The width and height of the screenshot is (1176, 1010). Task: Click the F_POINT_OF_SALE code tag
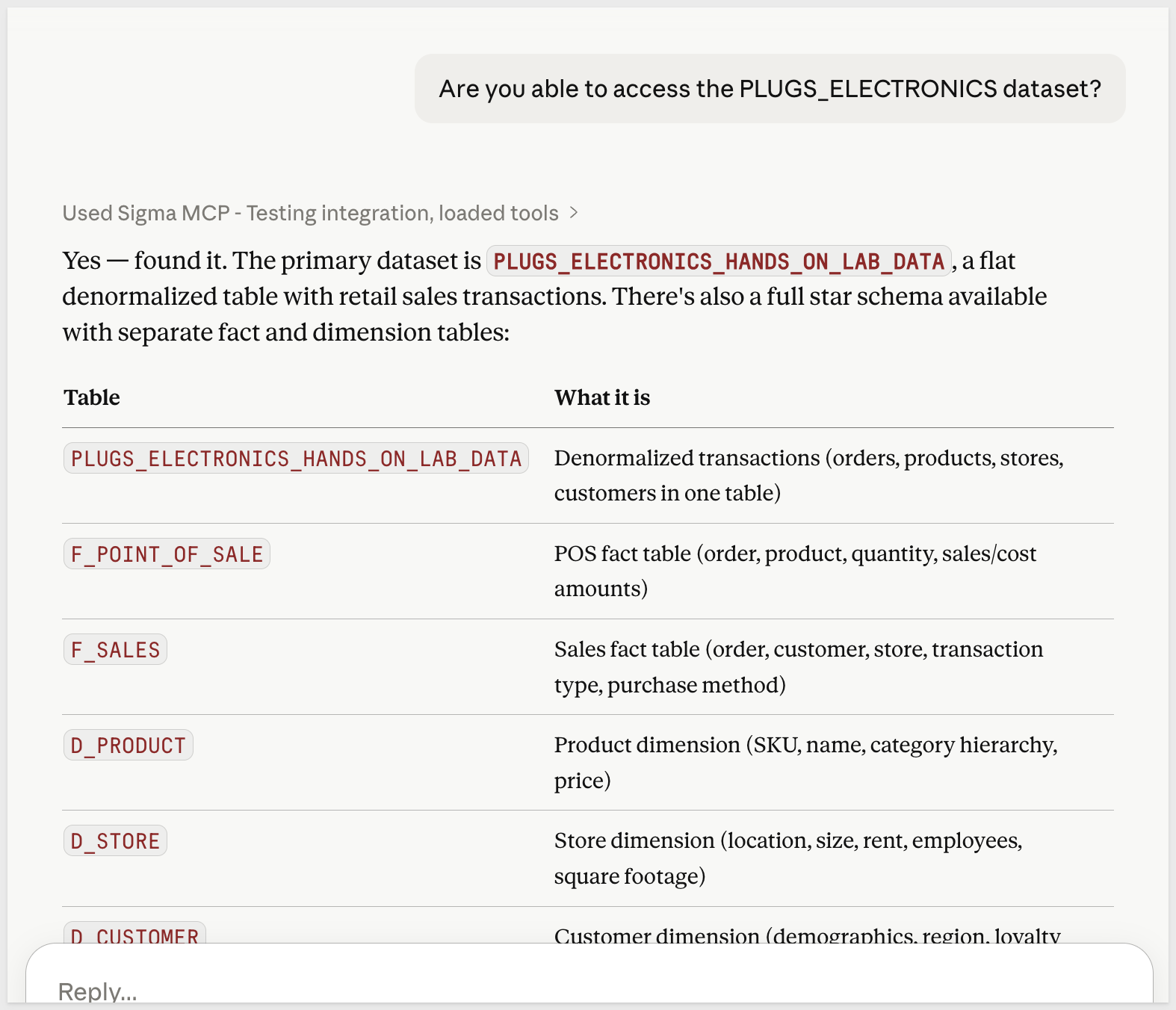167,554
